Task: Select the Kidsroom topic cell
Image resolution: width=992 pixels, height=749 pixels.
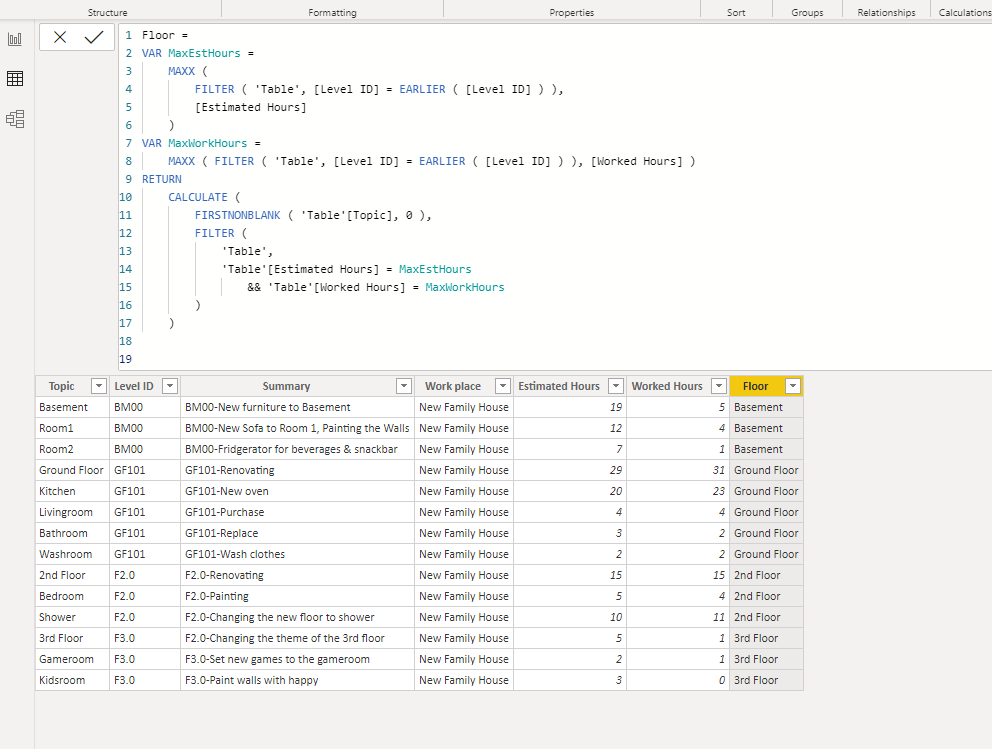Action: 72,680
